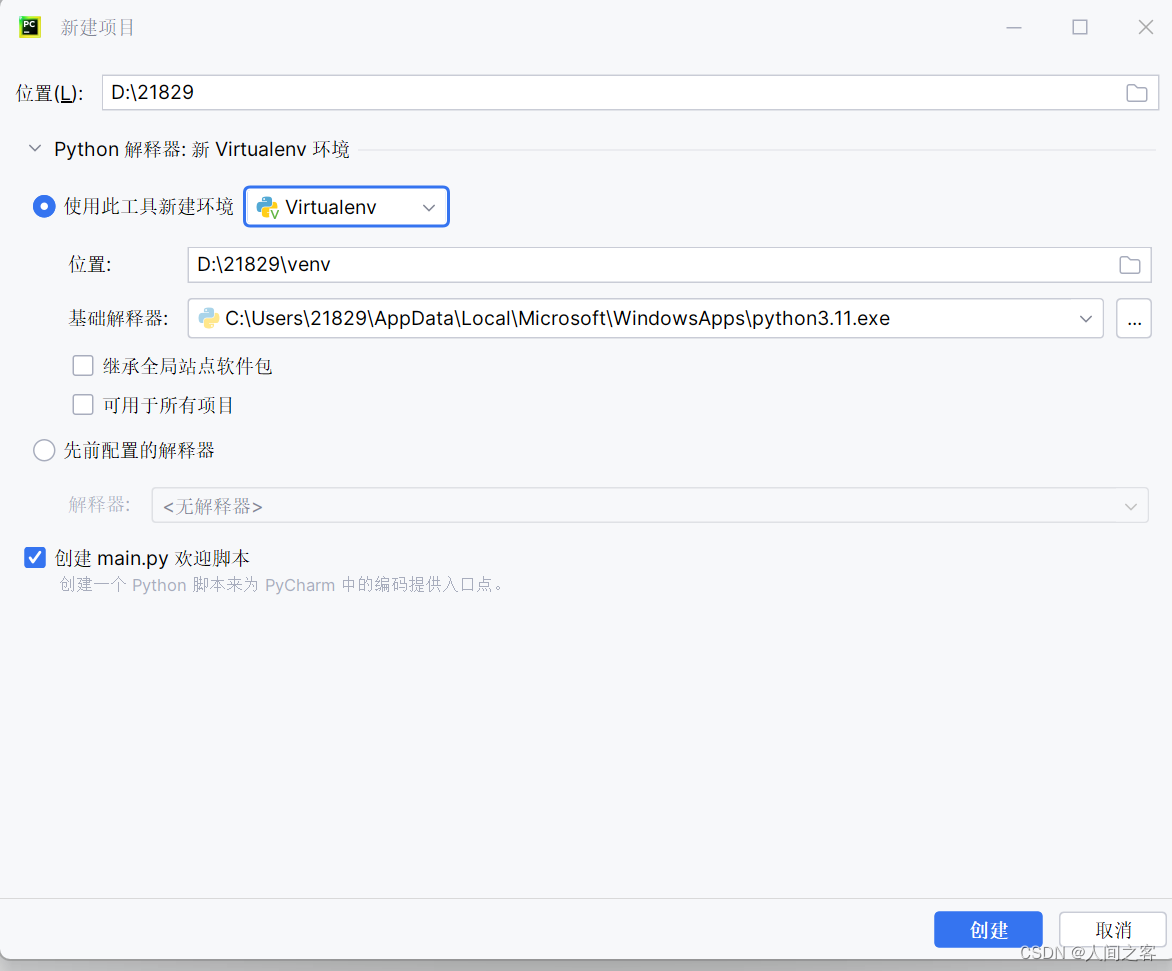Click the PyCharm logo icon in title bar
Viewport: 1172px width, 971px height.
(x=30, y=27)
